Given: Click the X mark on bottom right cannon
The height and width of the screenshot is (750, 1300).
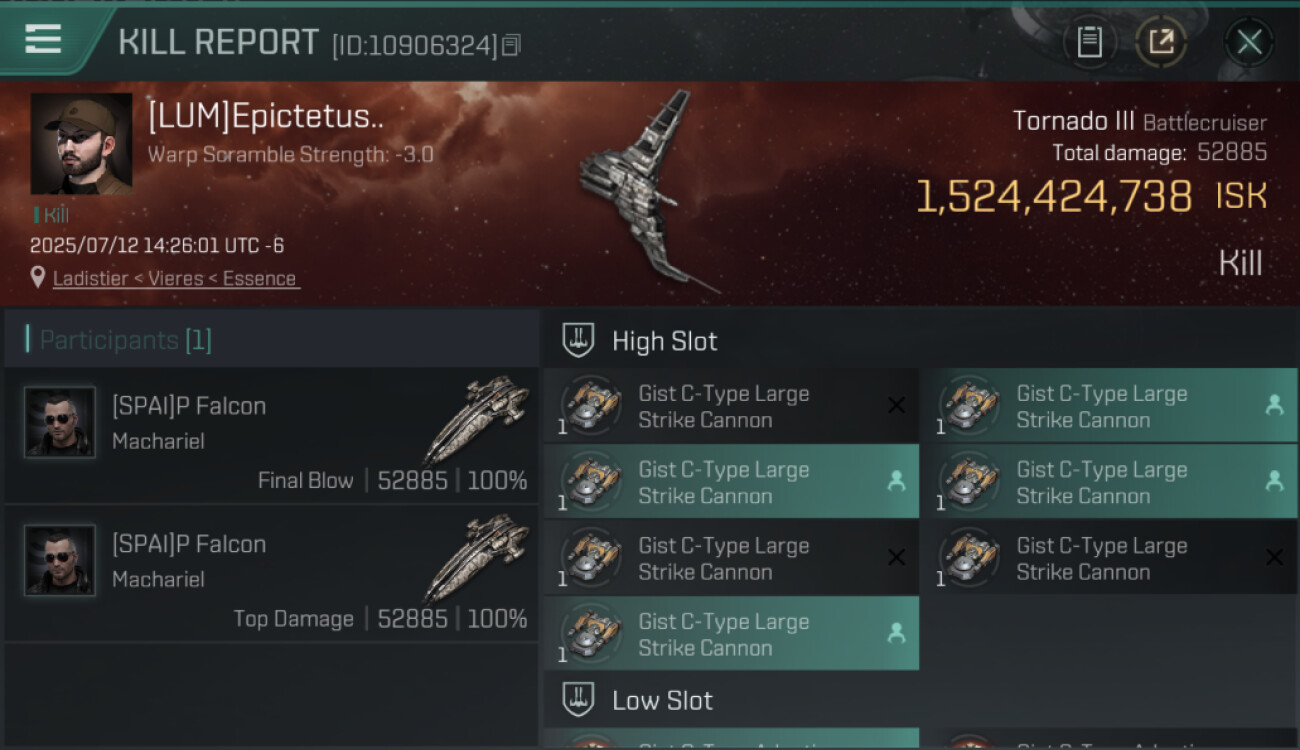Looking at the screenshot, I should [x=1274, y=557].
